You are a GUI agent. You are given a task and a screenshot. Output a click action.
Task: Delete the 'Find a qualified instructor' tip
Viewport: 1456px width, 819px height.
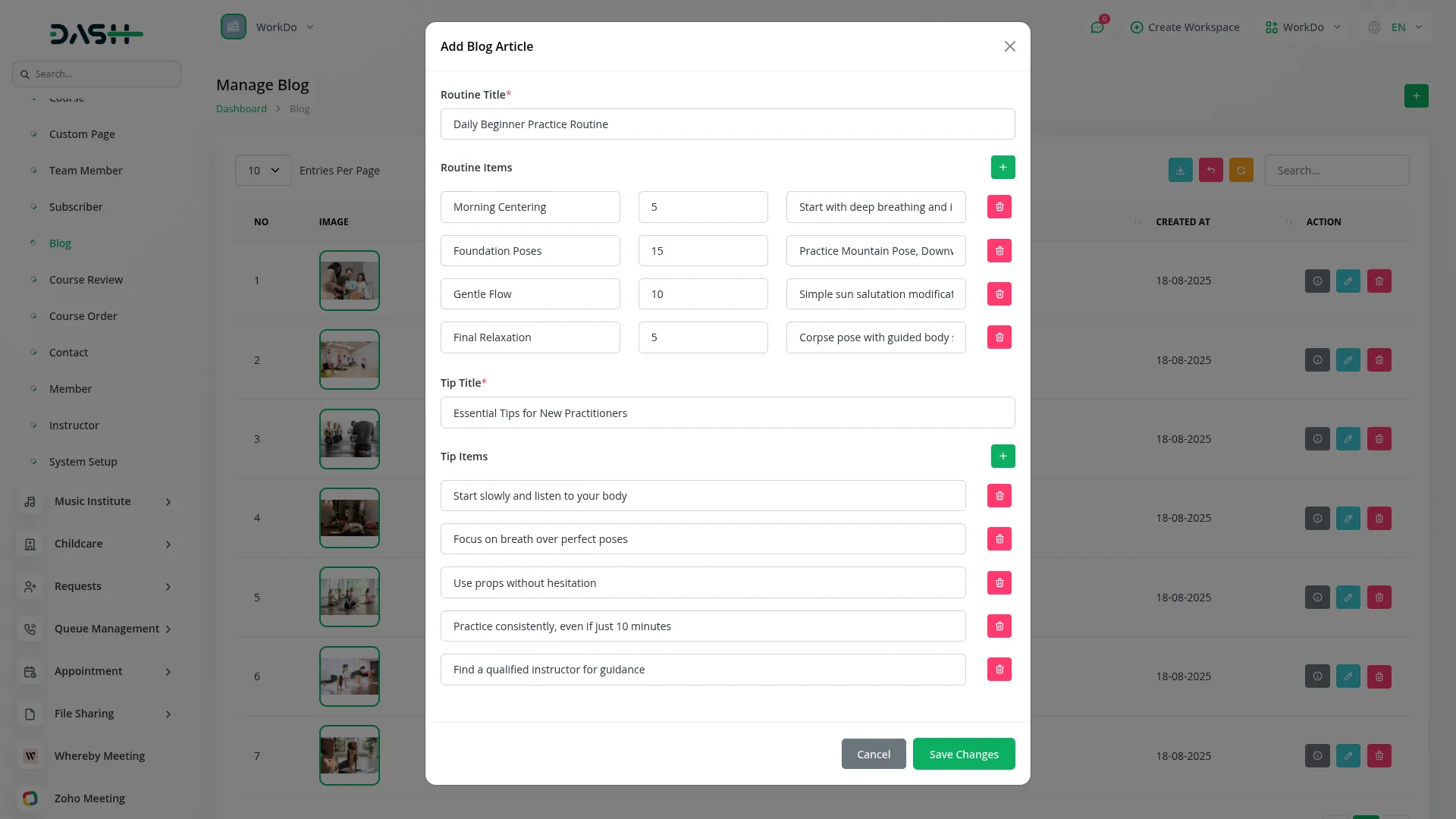[x=999, y=670]
